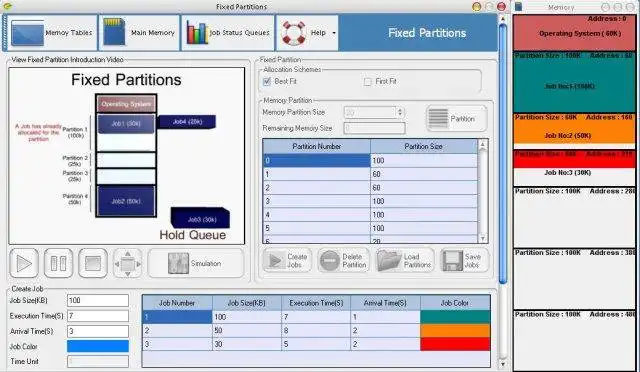
Task: Click the Time Unit field
Action: tap(98, 361)
